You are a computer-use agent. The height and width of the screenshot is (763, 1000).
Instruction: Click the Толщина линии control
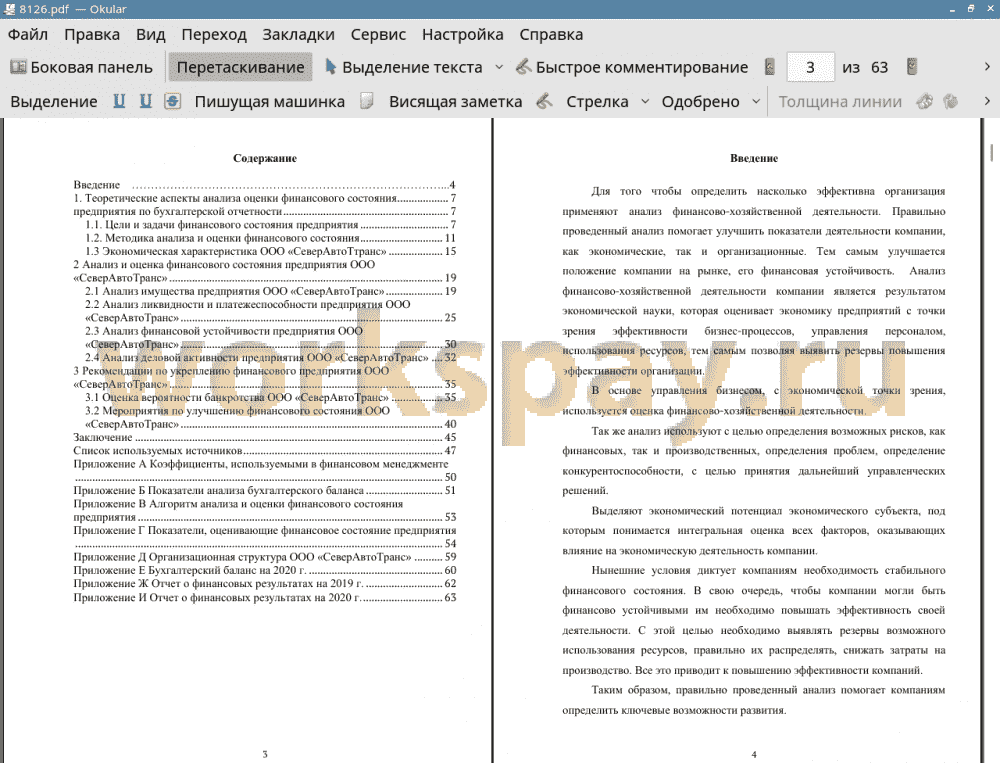[840, 101]
